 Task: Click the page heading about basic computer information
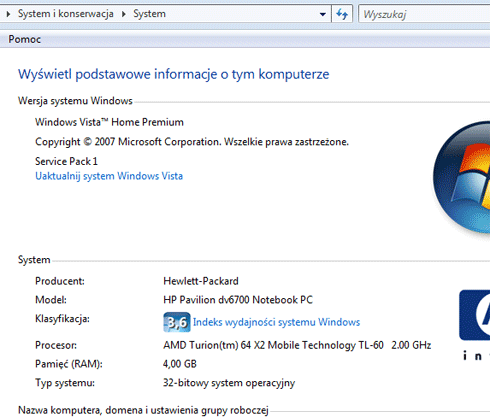pos(174,74)
